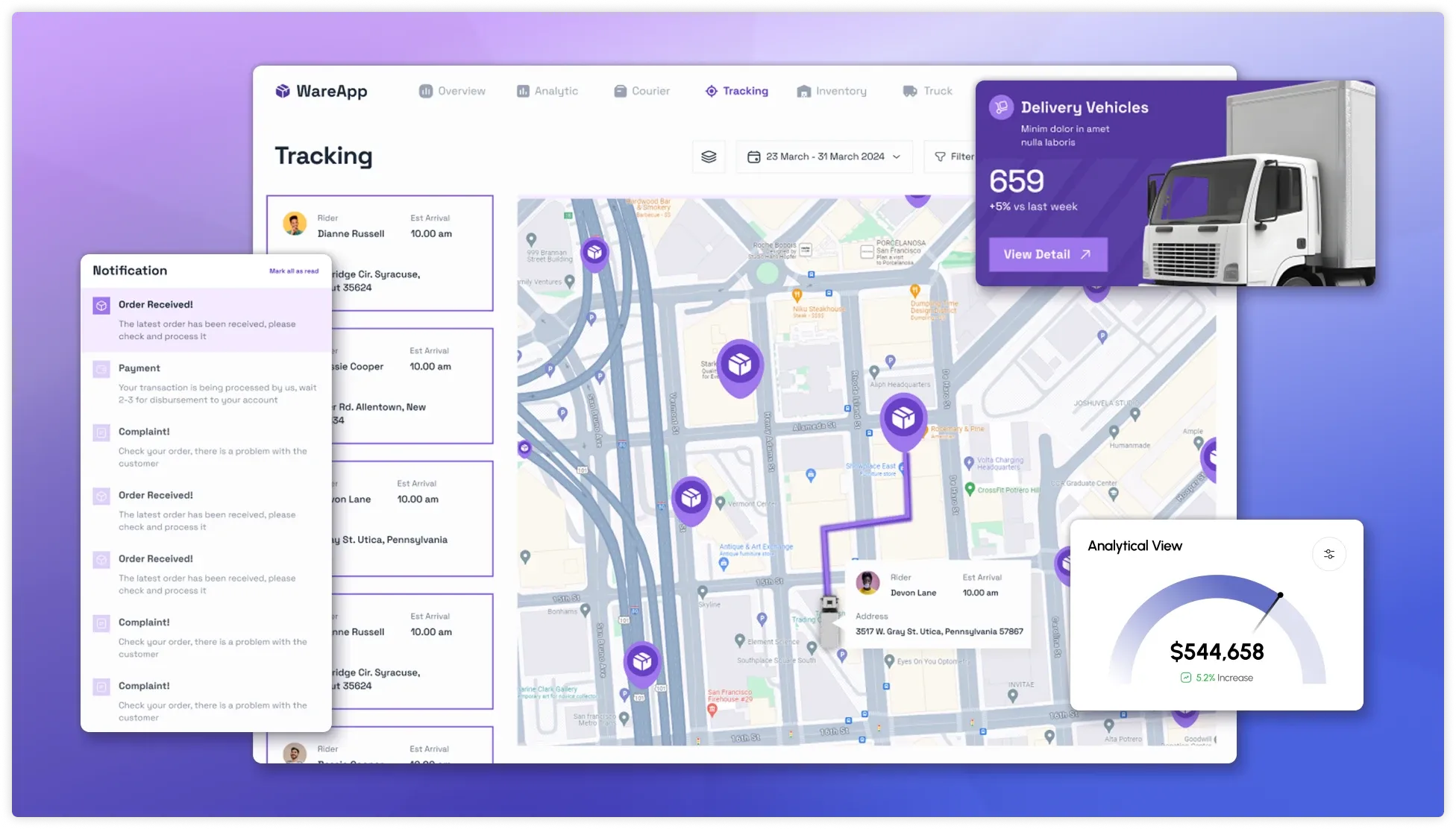Click the map layers icon button

coord(709,157)
